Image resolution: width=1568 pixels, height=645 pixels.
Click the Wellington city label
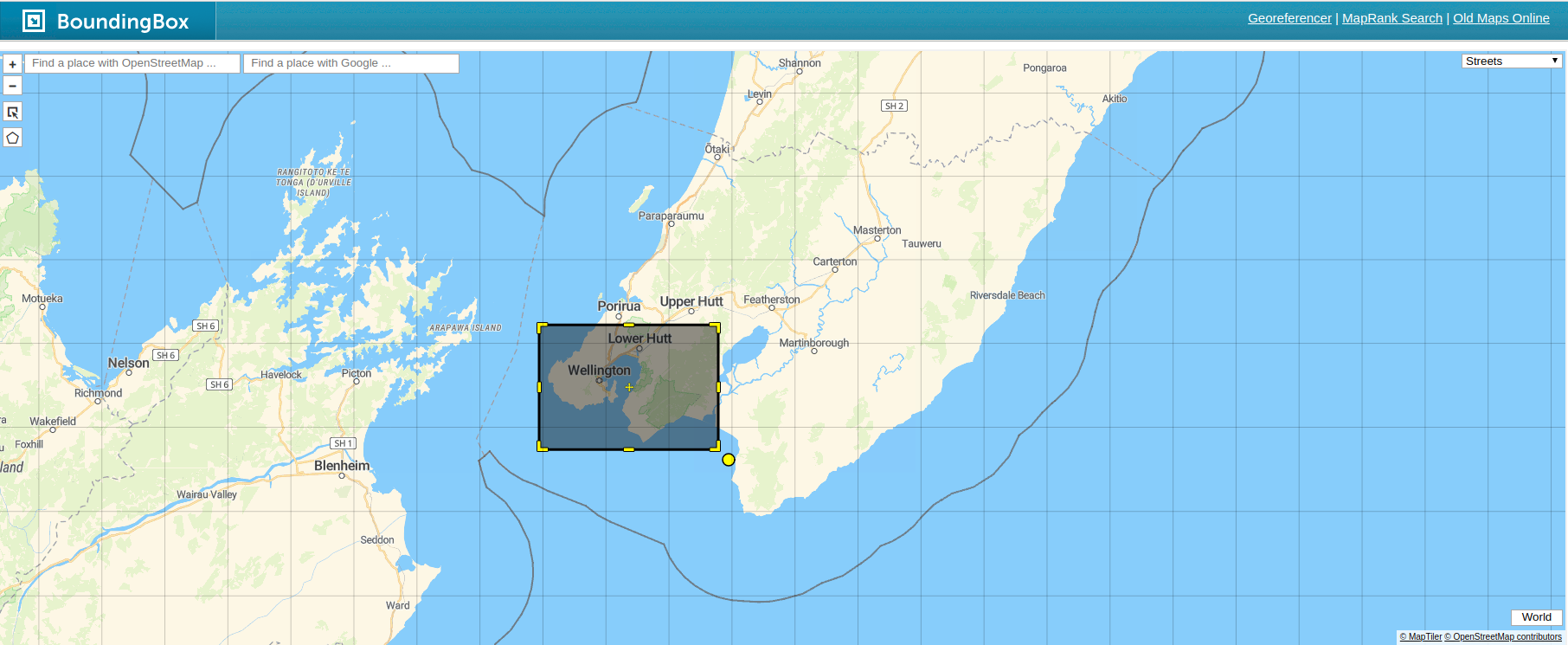pos(599,371)
